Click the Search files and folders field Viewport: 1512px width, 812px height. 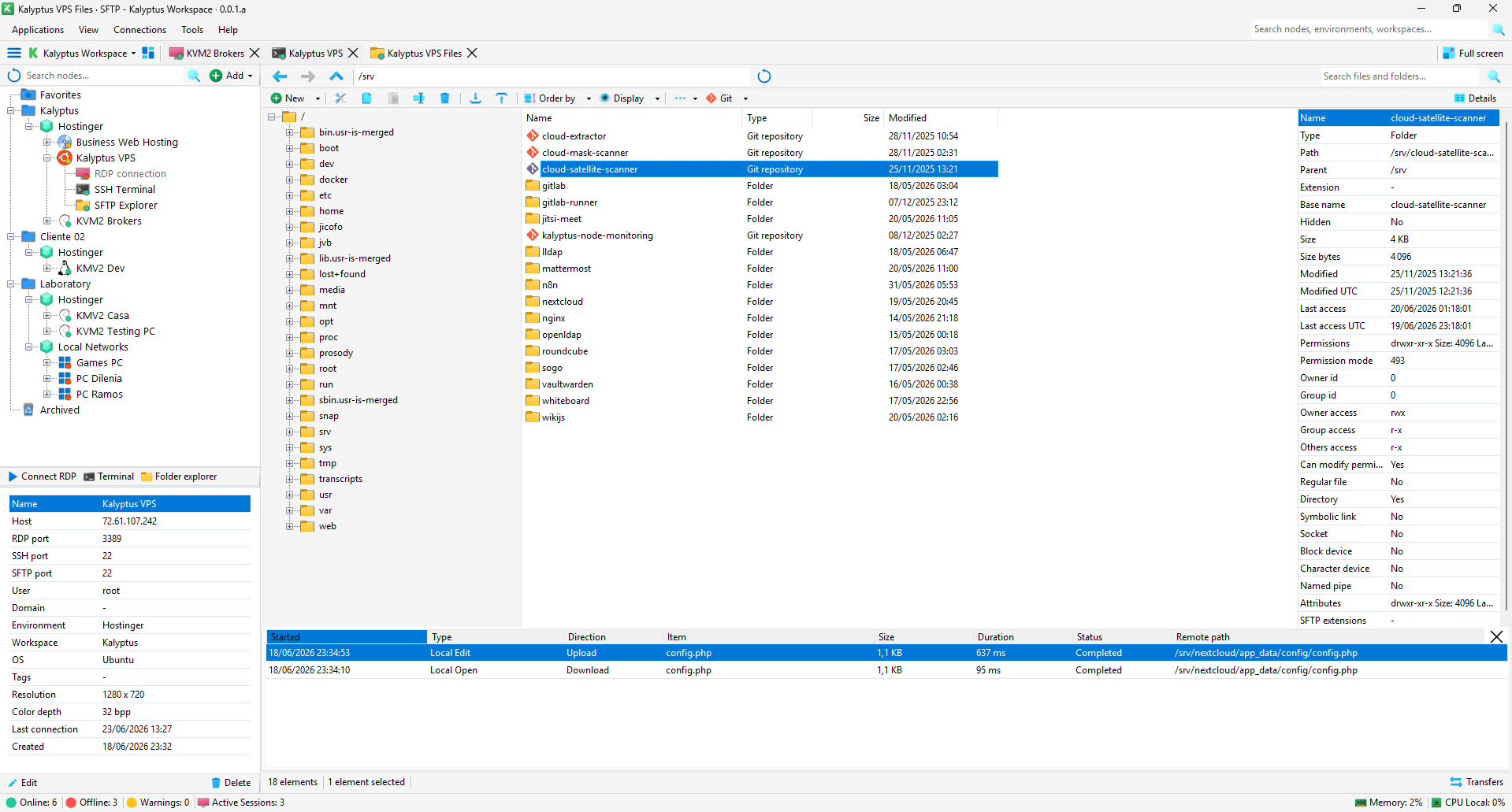pos(1400,76)
